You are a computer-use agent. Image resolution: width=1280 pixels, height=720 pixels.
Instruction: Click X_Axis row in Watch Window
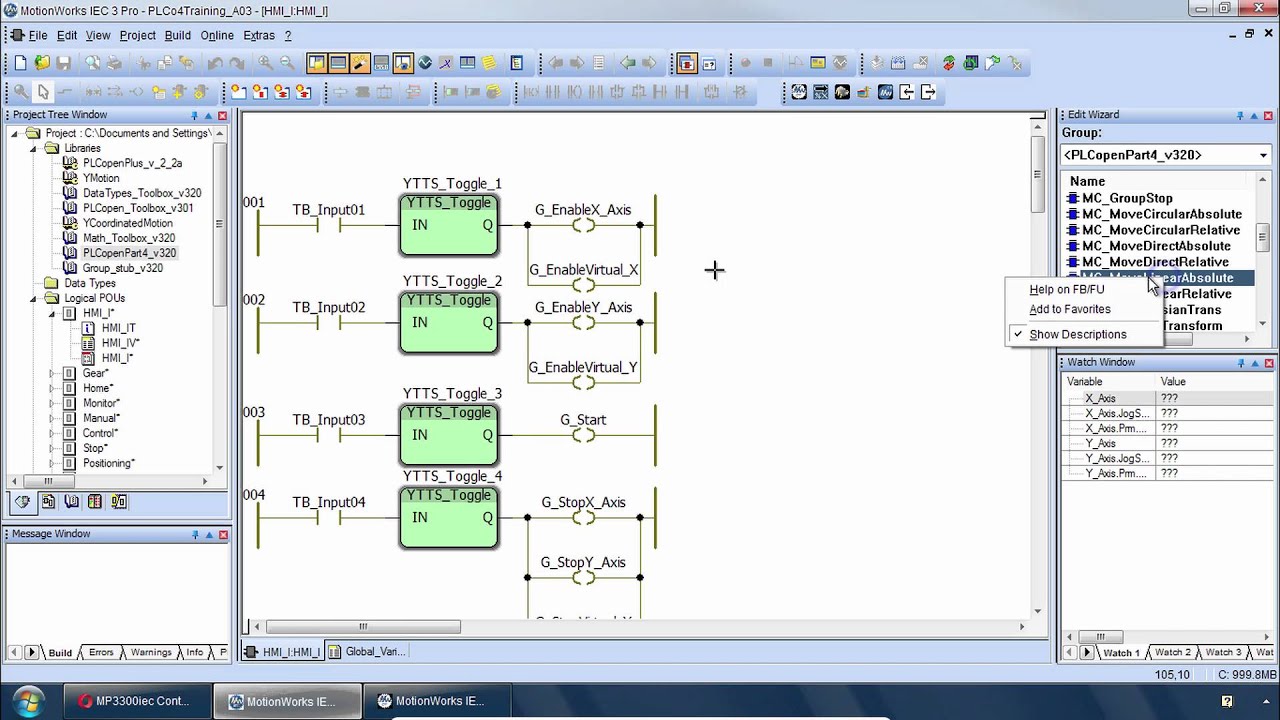tap(1166, 398)
